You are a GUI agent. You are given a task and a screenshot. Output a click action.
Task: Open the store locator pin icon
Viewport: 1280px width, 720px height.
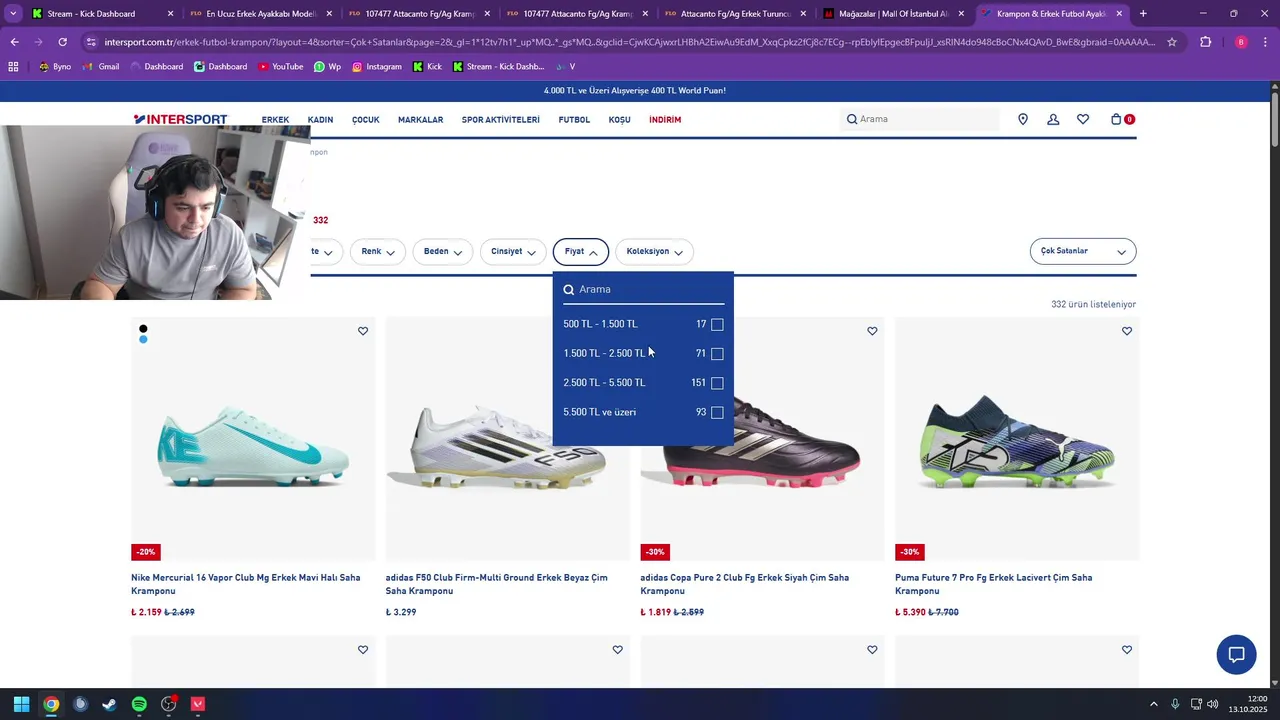pos(1023,119)
